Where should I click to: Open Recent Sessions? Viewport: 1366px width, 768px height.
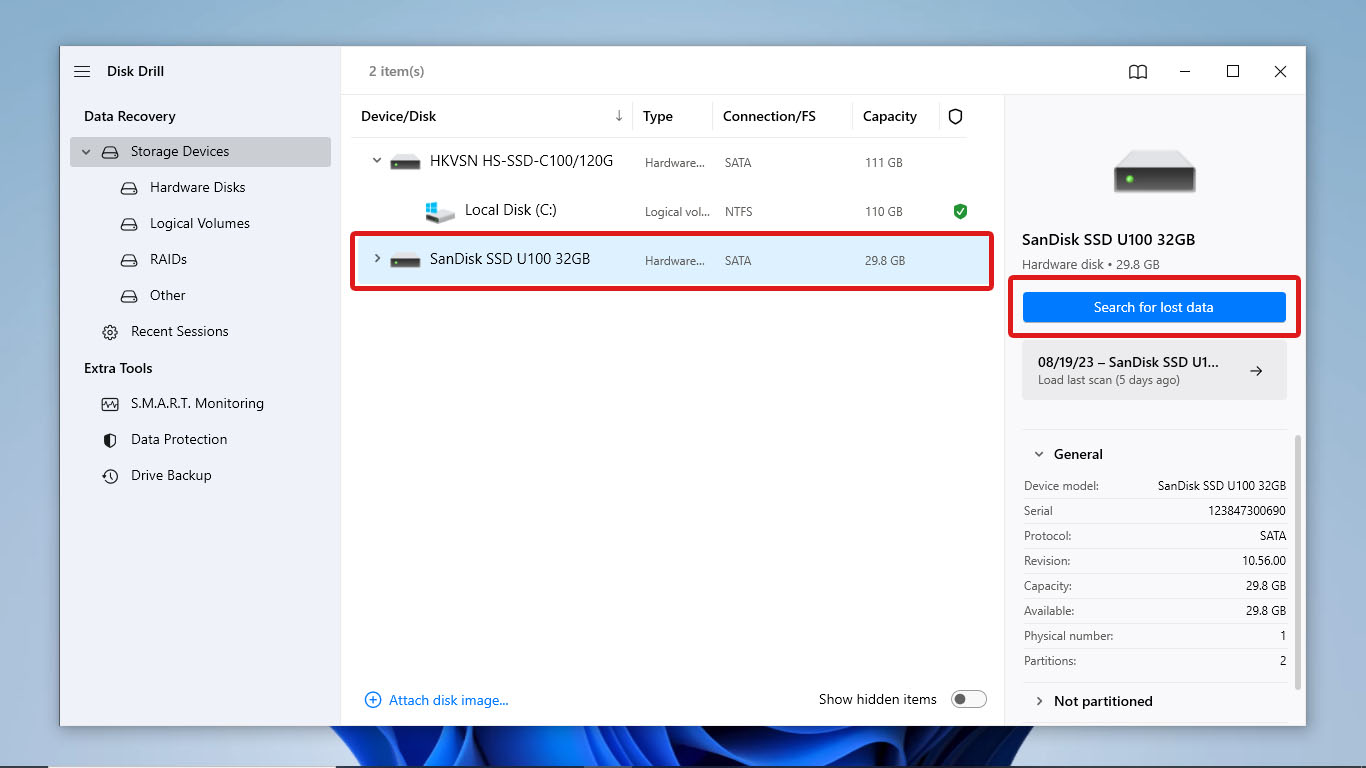[x=179, y=332]
